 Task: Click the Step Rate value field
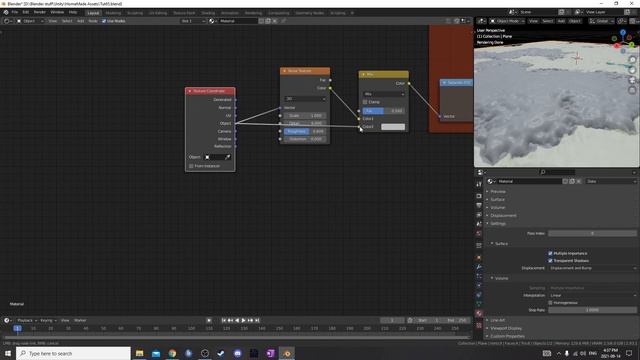[x=592, y=310]
